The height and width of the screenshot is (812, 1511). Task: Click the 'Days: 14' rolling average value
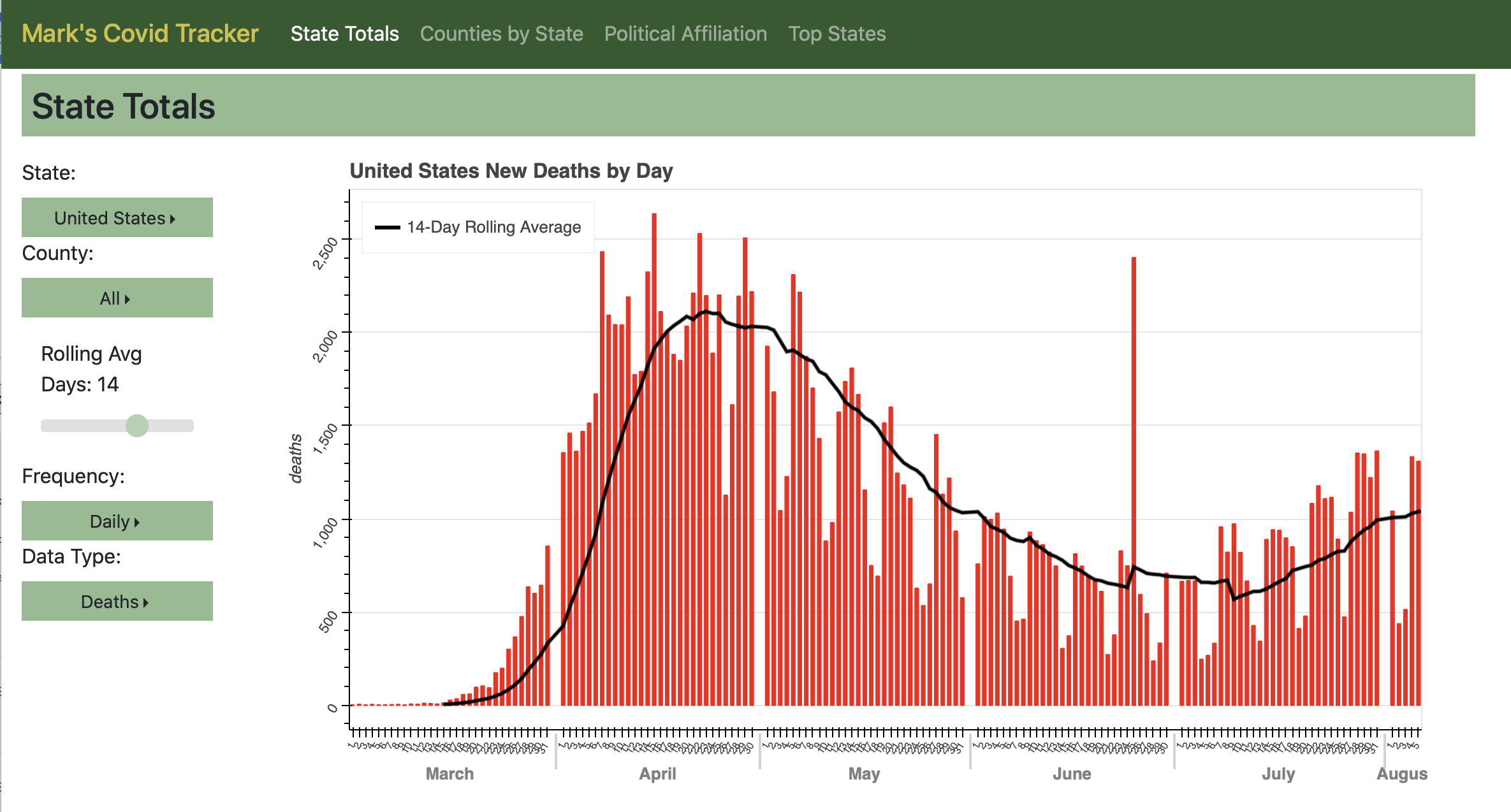tap(80, 384)
